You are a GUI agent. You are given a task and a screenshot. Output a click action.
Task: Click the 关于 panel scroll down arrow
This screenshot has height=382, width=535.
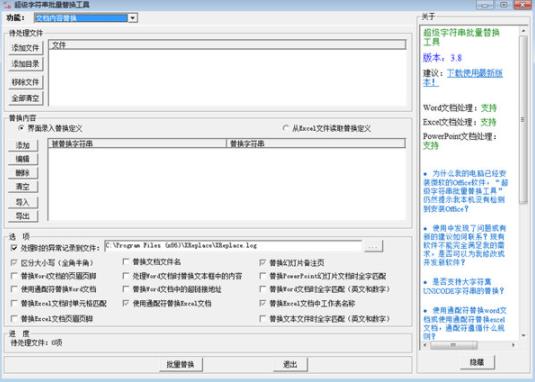[523, 336]
